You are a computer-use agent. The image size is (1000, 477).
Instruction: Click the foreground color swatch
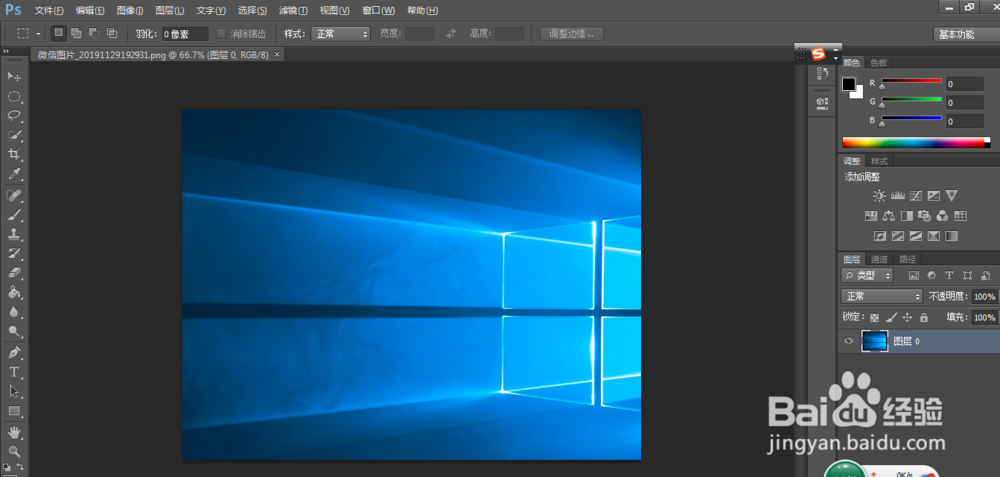point(848,84)
